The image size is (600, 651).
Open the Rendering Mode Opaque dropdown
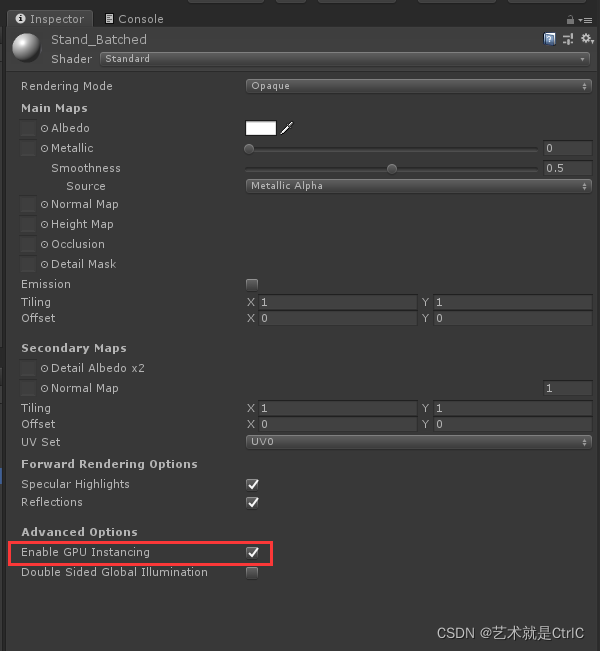[x=419, y=86]
